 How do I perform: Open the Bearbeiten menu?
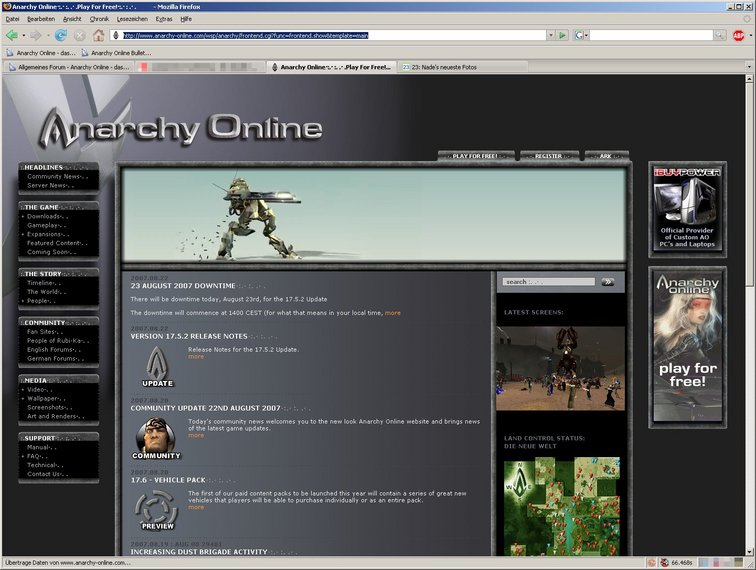(41, 19)
